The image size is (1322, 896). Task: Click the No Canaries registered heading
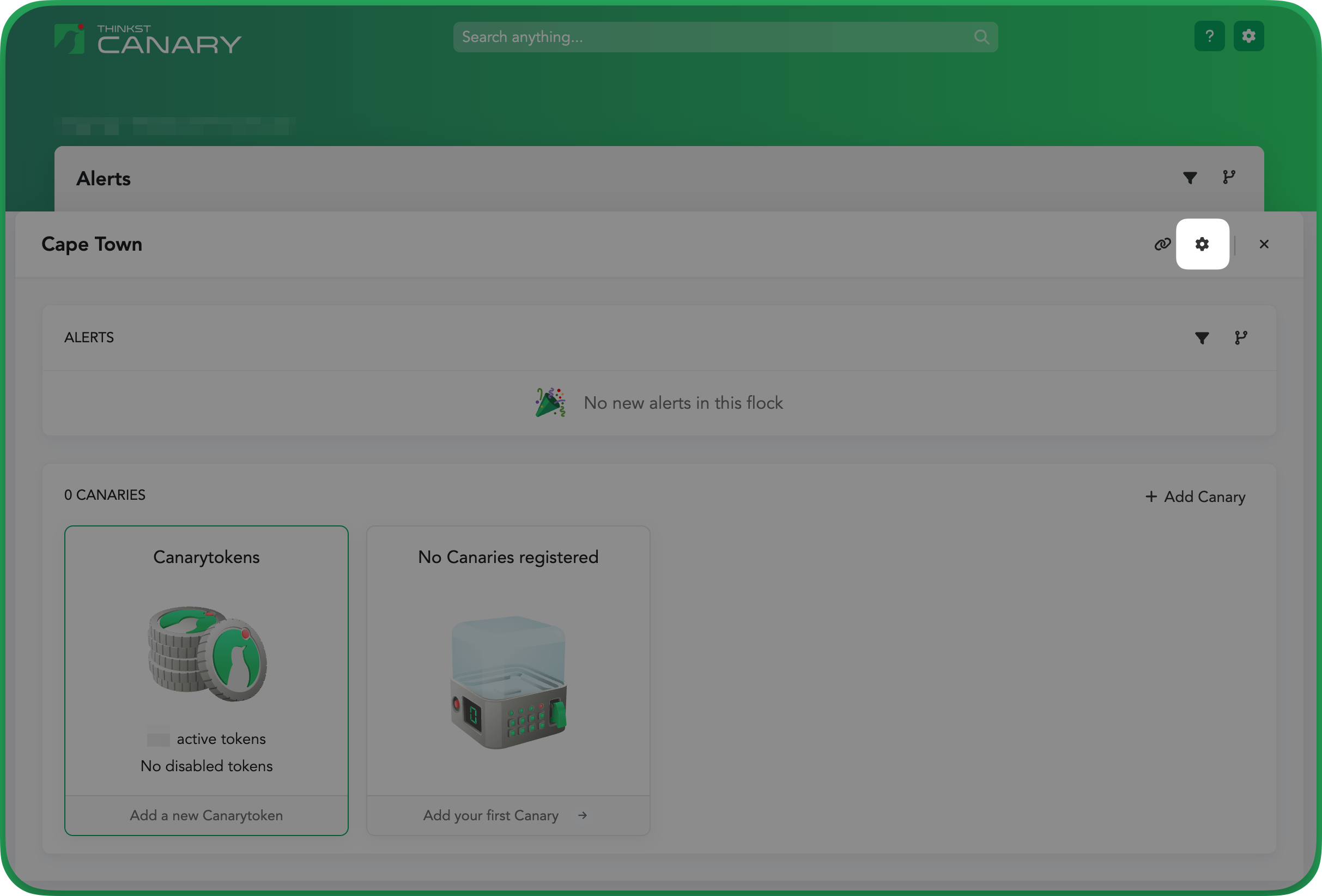[x=508, y=557]
